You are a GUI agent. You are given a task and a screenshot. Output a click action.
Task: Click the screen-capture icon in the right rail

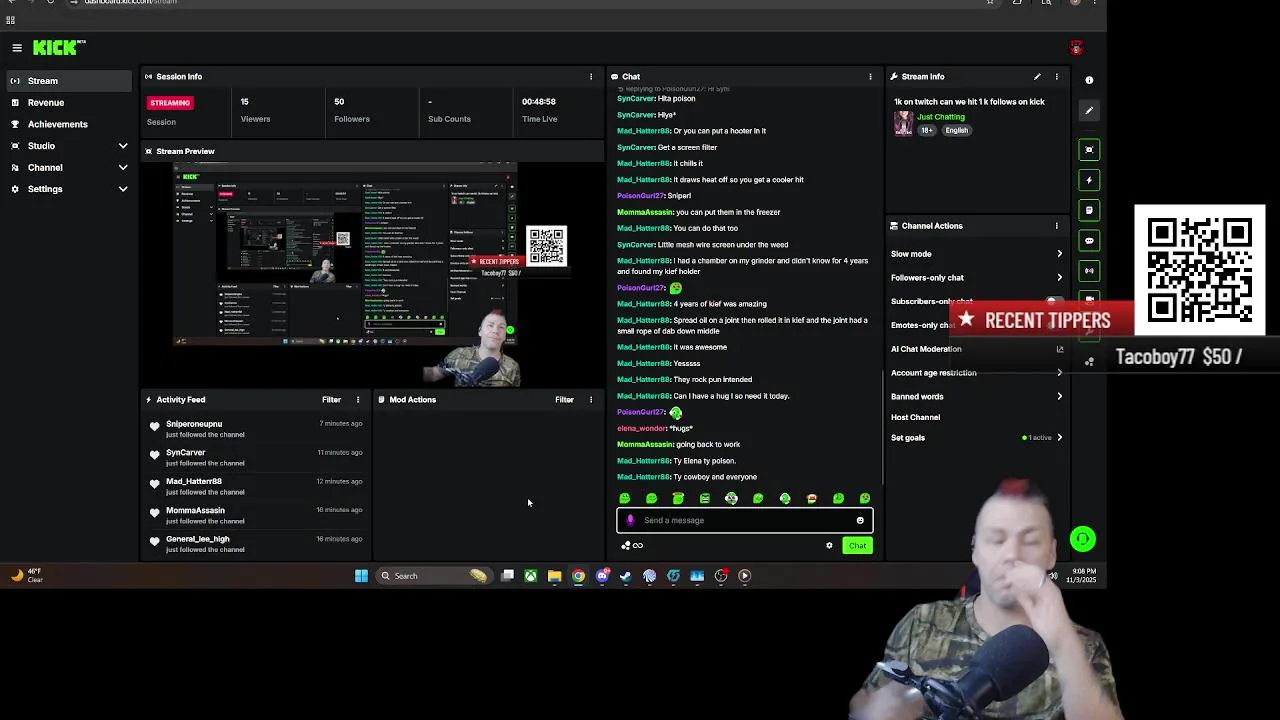1089,150
